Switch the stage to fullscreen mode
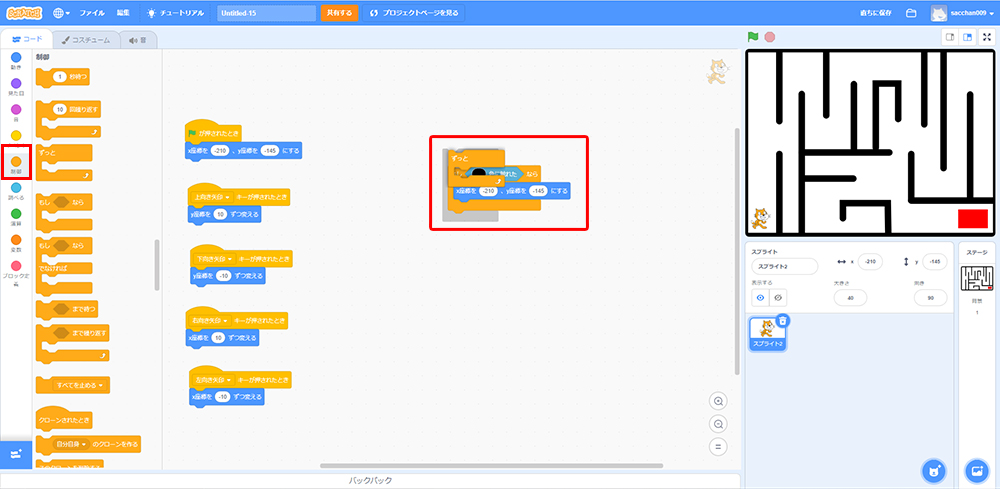This screenshot has width=1000, height=489. 987,37
